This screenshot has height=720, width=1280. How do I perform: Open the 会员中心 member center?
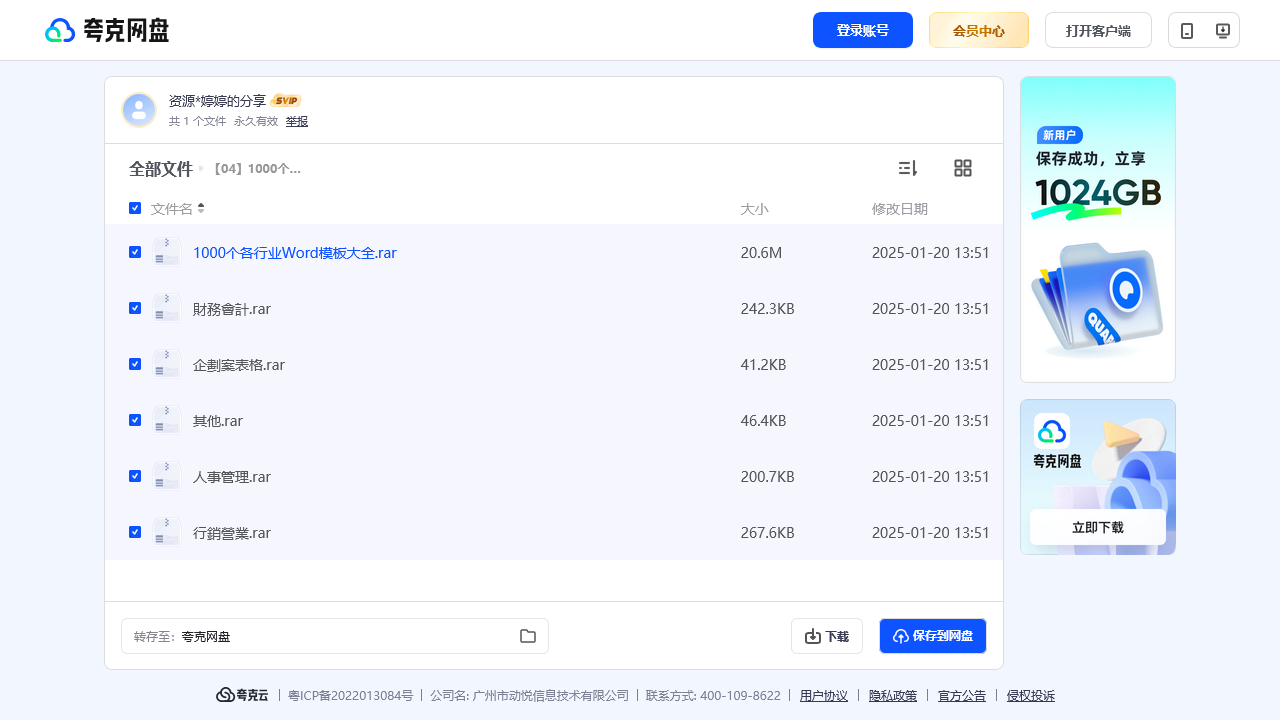pyautogui.click(x=979, y=30)
